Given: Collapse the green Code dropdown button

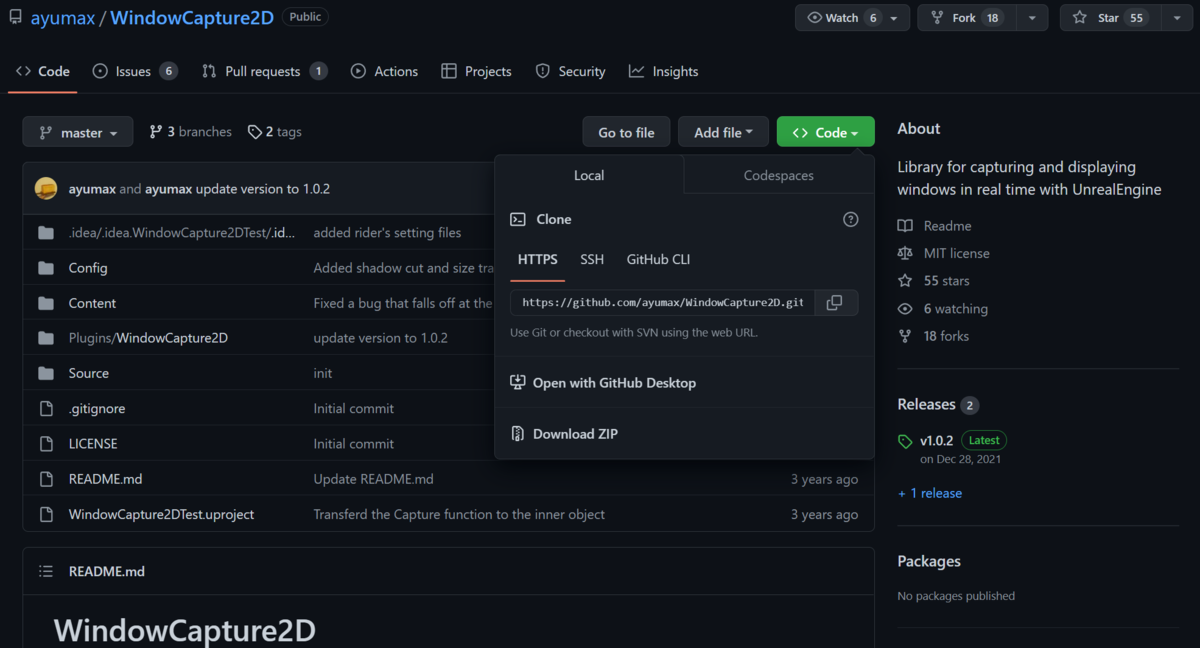Looking at the screenshot, I should click(825, 132).
